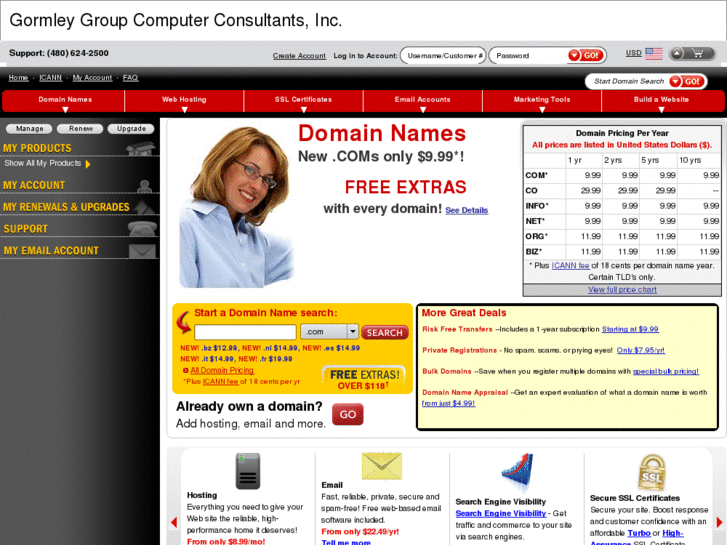Click the right carousel arrow
The height and width of the screenshot is (545, 727).
pos(719,522)
